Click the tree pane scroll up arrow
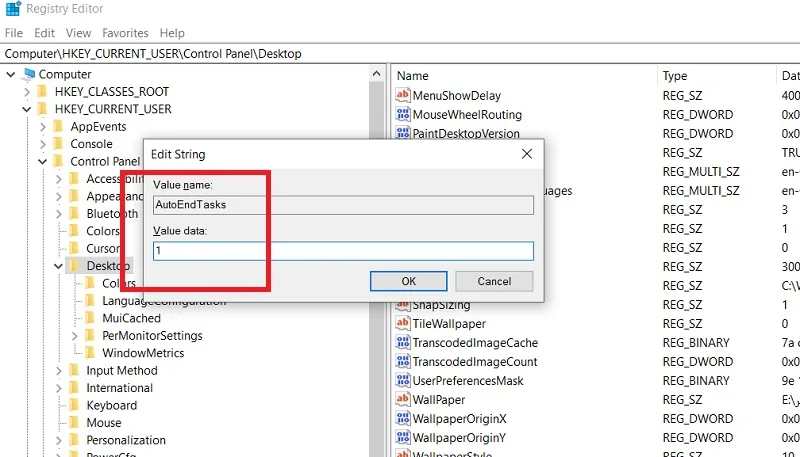The height and width of the screenshot is (457, 800). [x=377, y=74]
